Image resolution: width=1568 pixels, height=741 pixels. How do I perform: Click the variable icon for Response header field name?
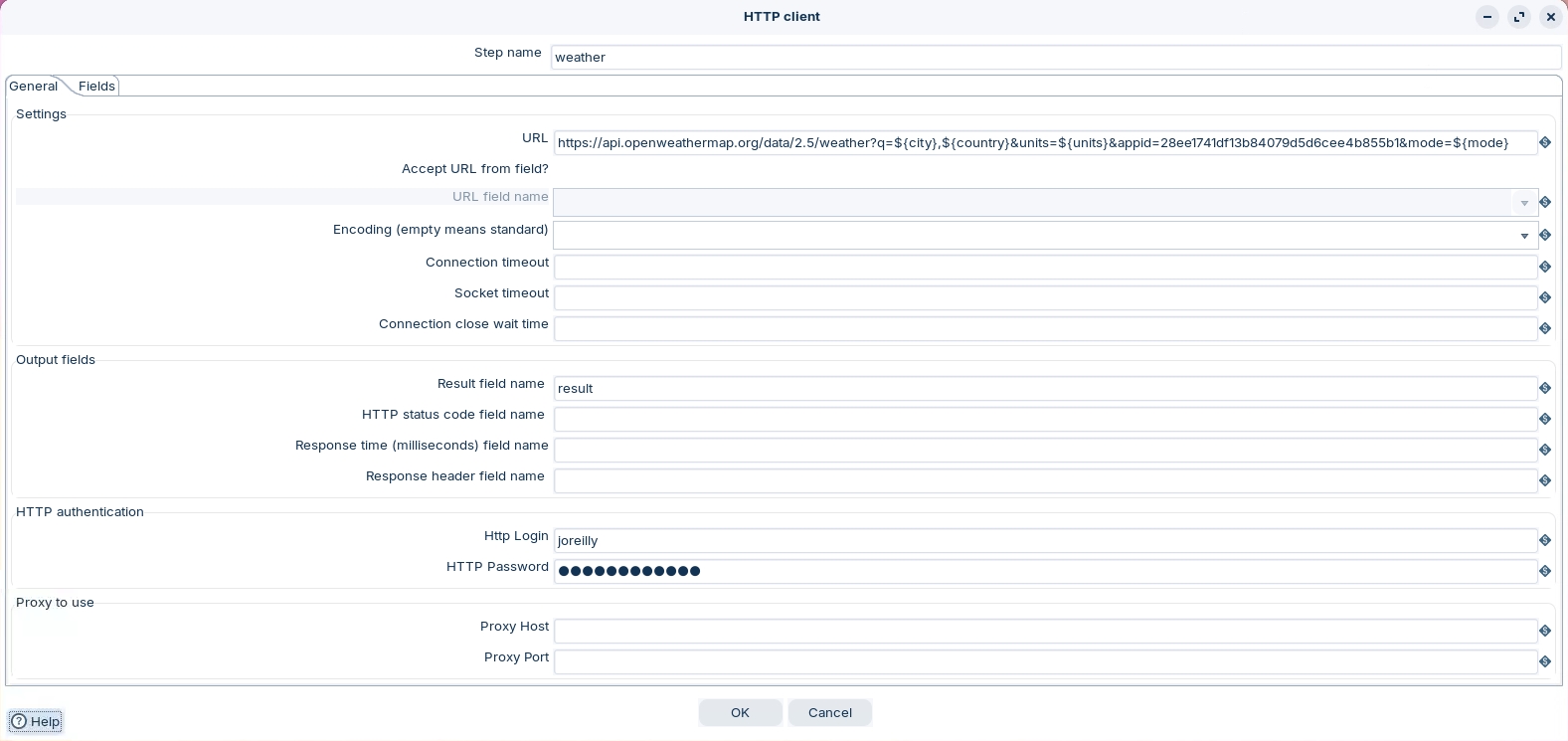click(1545, 480)
